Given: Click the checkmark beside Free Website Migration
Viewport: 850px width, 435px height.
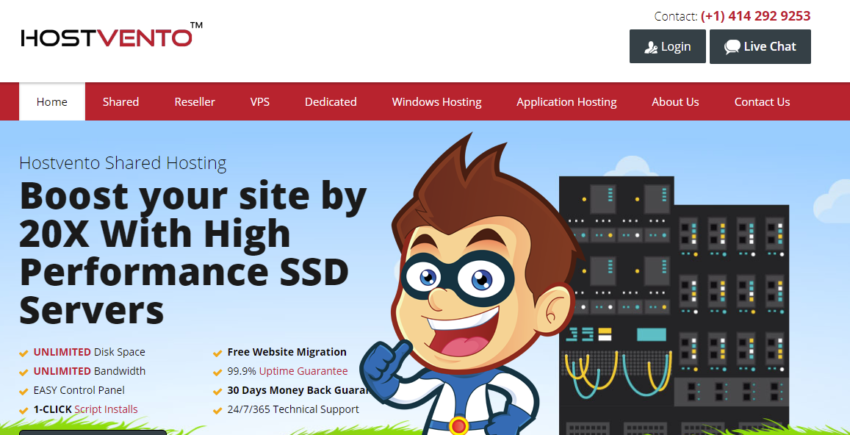Looking at the screenshot, I should [x=217, y=353].
